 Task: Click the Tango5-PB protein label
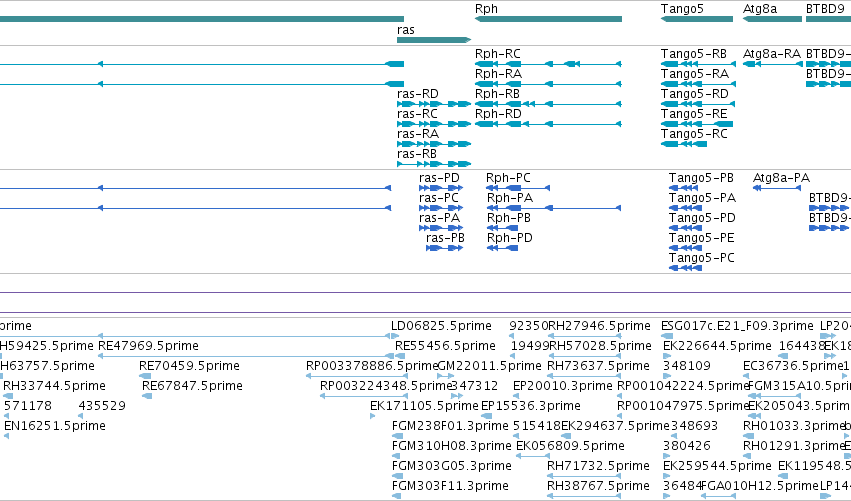click(701, 178)
